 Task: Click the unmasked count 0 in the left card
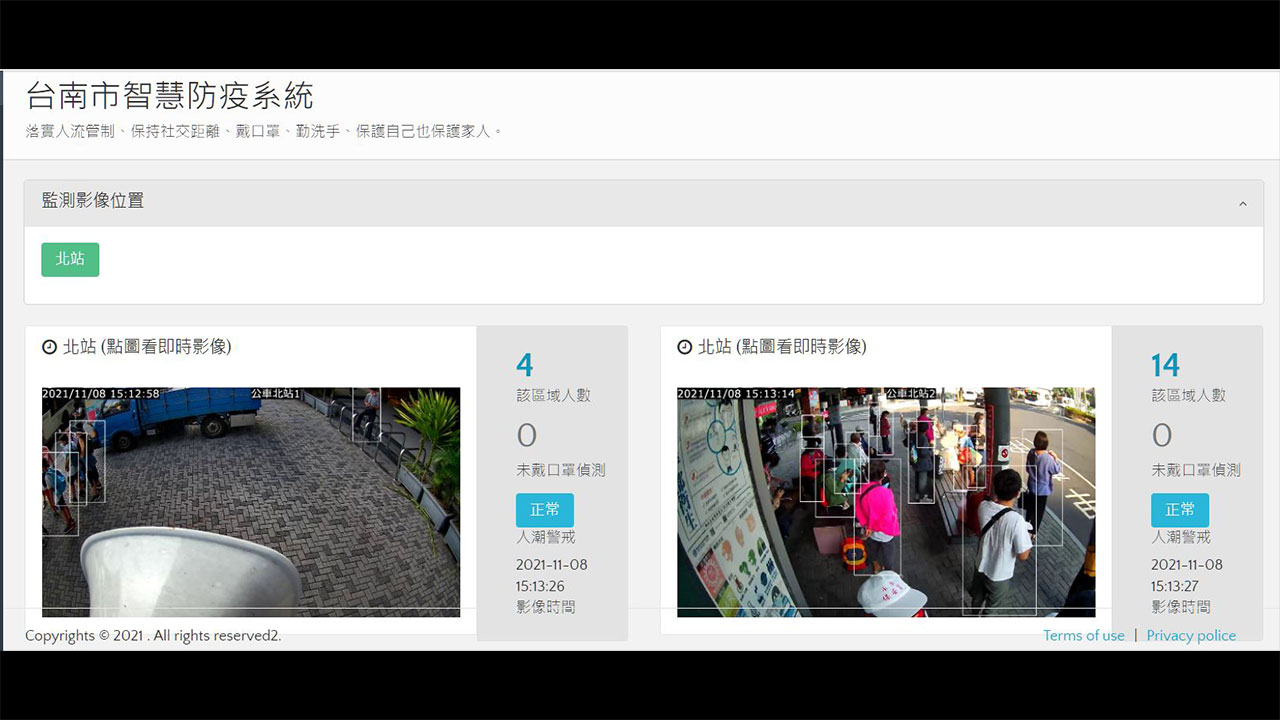click(x=526, y=435)
